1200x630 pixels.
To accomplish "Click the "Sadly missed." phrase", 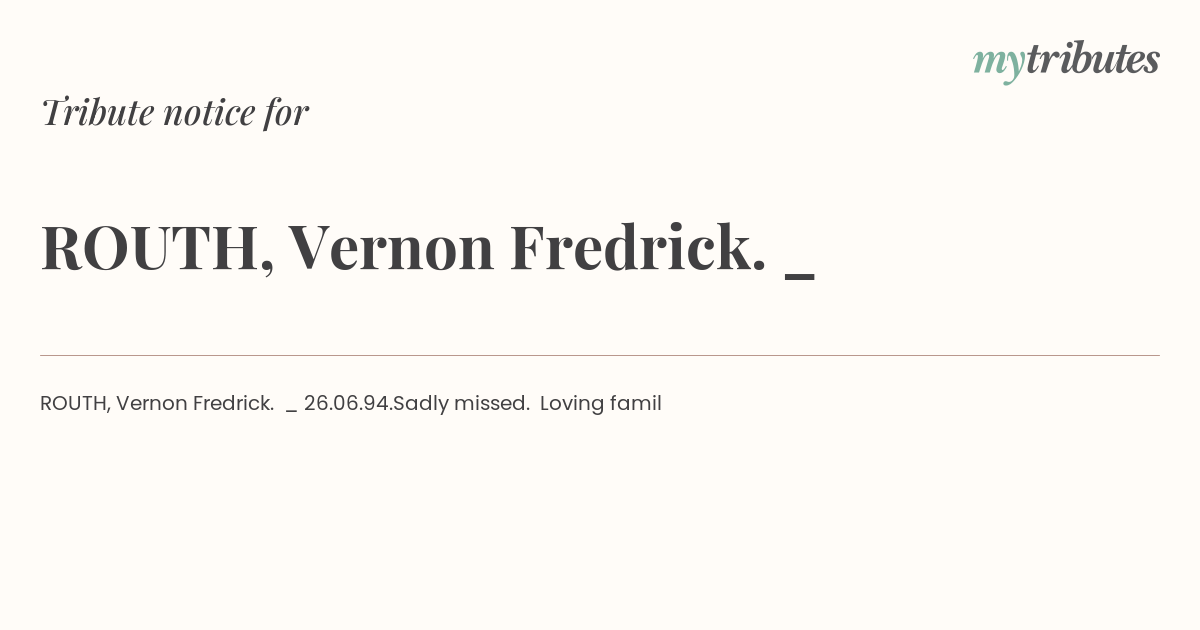I will [x=461, y=404].
